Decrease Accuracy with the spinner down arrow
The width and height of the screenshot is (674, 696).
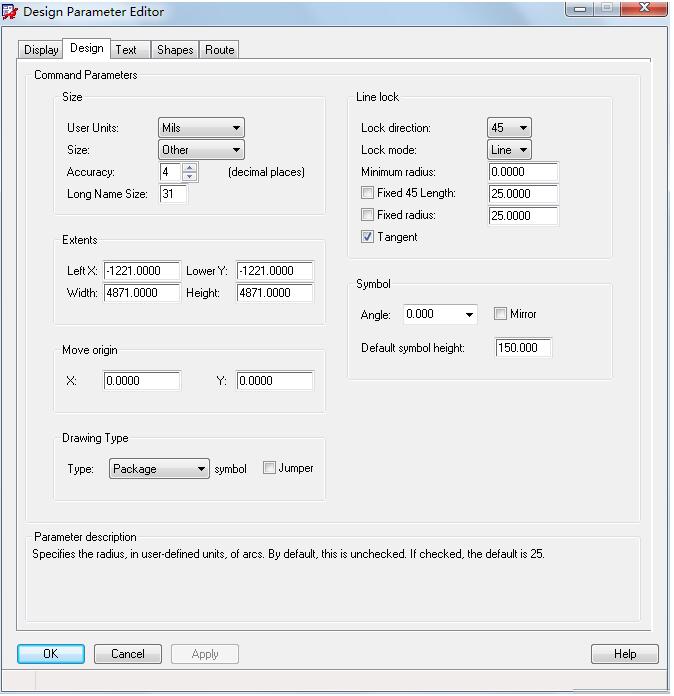190,177
